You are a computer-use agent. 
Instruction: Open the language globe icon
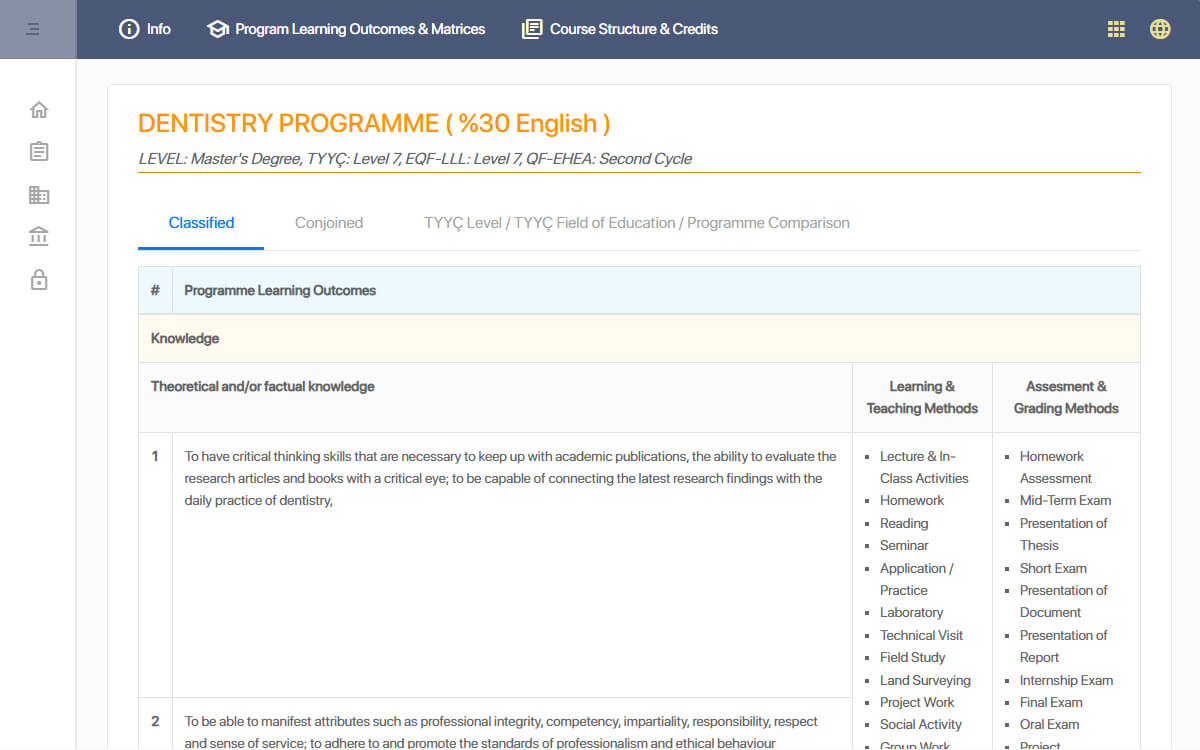pos(1160,29)
